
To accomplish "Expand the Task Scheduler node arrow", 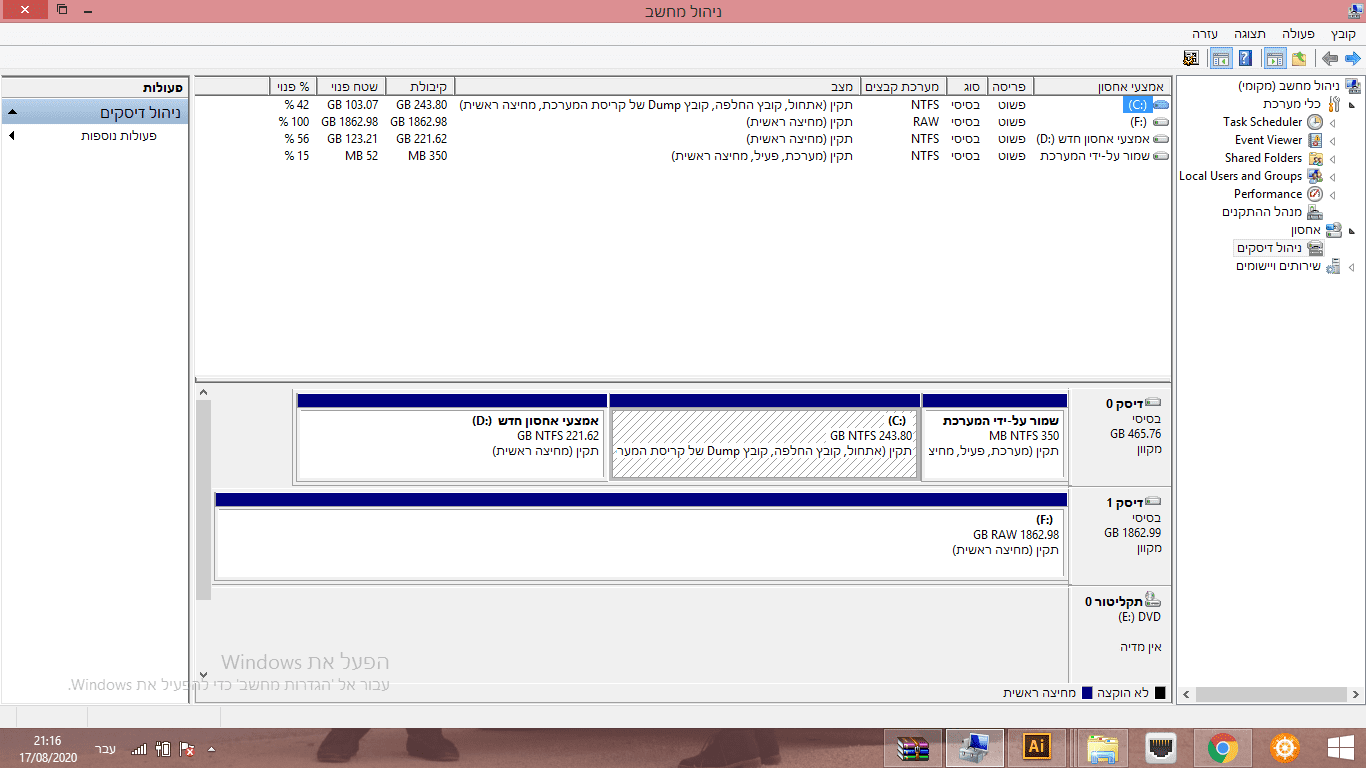I will pos(1333,123).
